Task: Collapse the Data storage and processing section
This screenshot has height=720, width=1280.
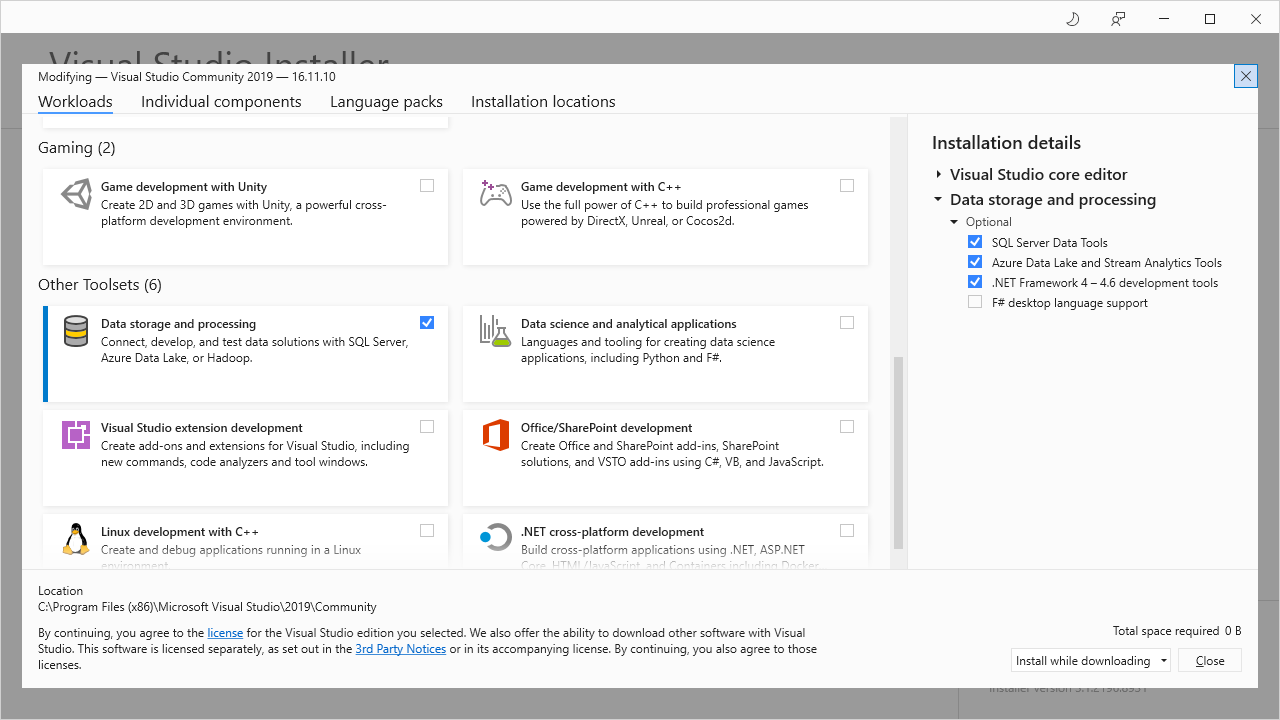Action: [x=939, y=200]
